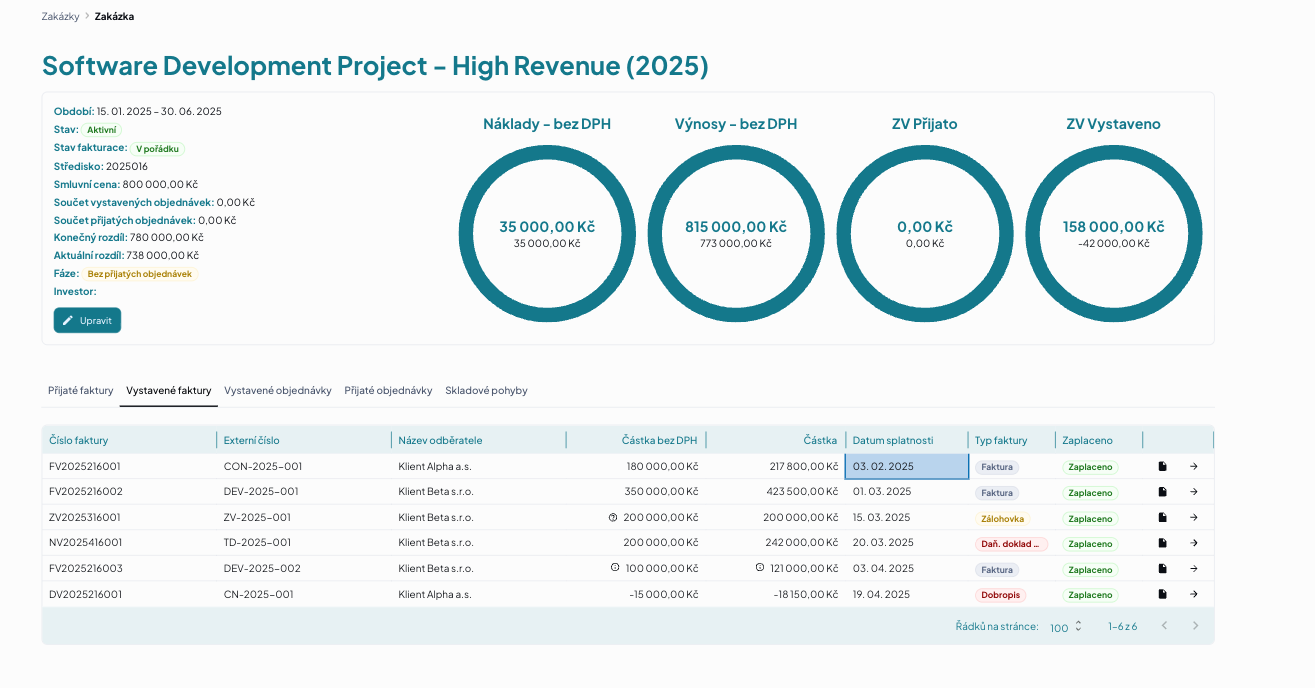1315x688 pixels.
Task: Go to next page of invoices
Action: [1195, 626]
